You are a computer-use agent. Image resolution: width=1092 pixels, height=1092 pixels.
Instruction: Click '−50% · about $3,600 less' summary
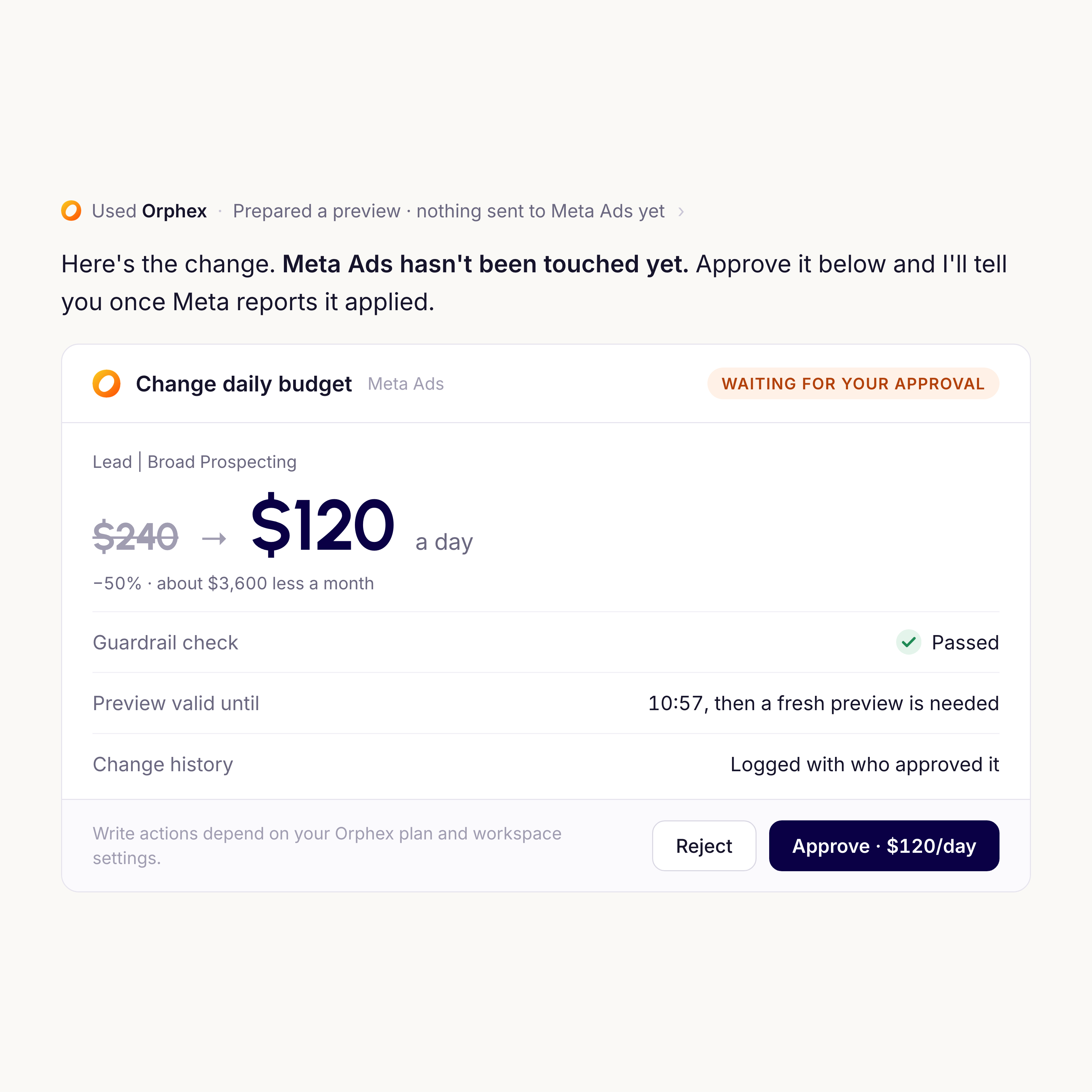click(x=233, y=583)
